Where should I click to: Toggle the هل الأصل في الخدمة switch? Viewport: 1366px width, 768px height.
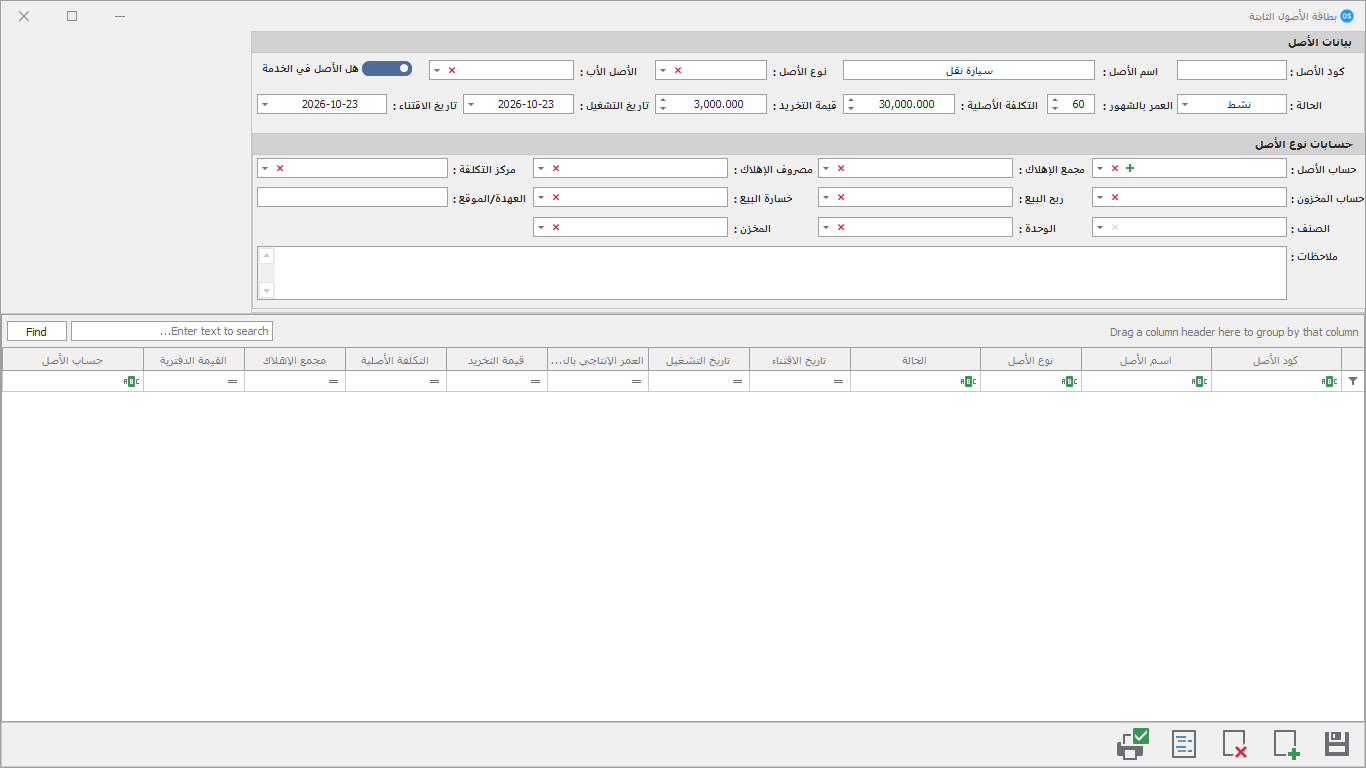point(387,68)
